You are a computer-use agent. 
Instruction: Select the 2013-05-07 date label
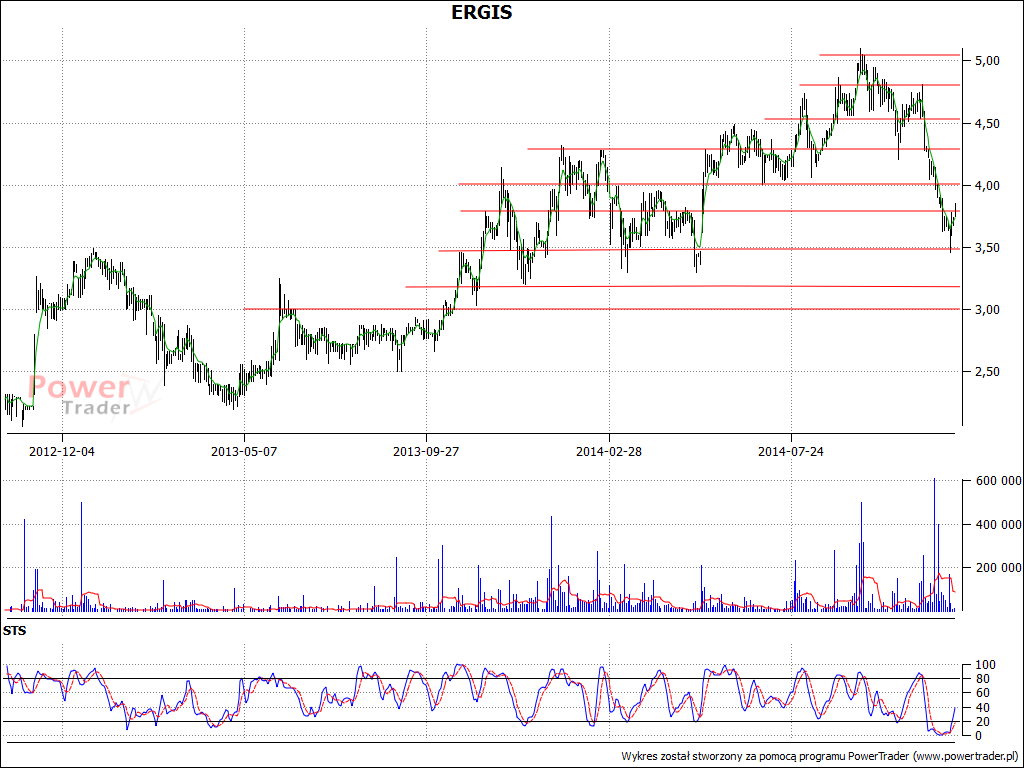point(244,452)
